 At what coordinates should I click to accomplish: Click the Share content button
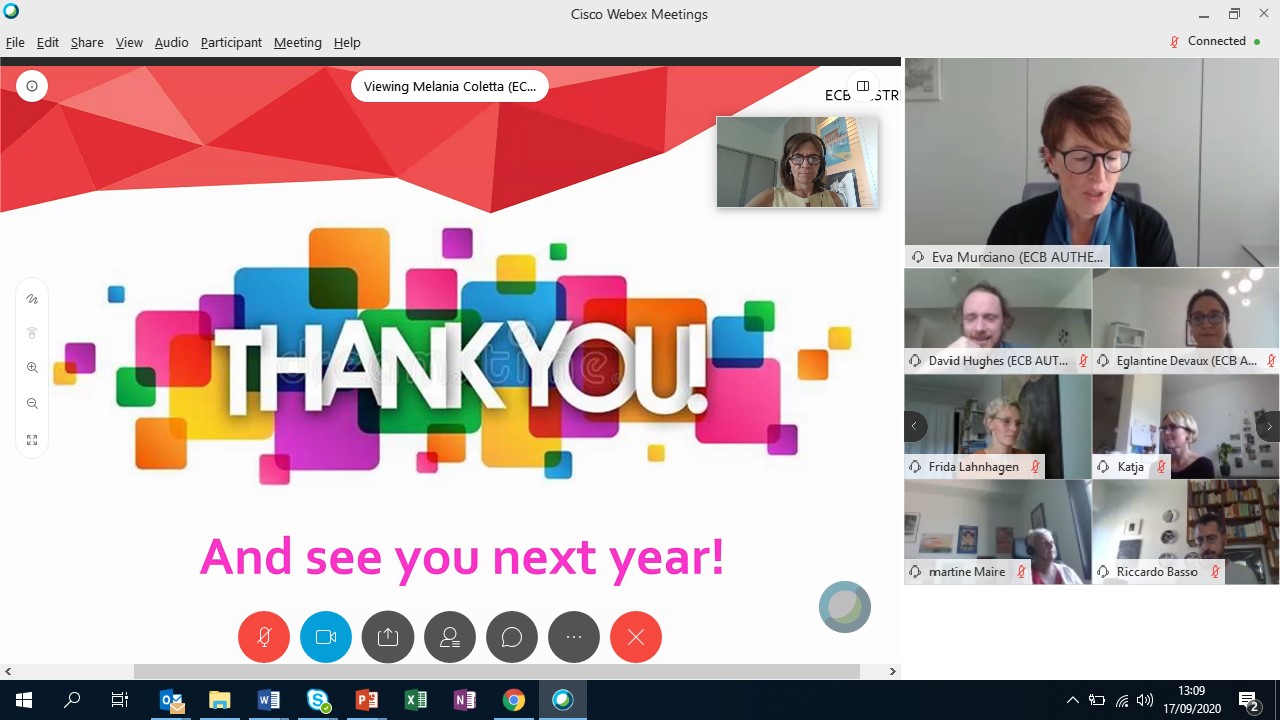point(388,637)
